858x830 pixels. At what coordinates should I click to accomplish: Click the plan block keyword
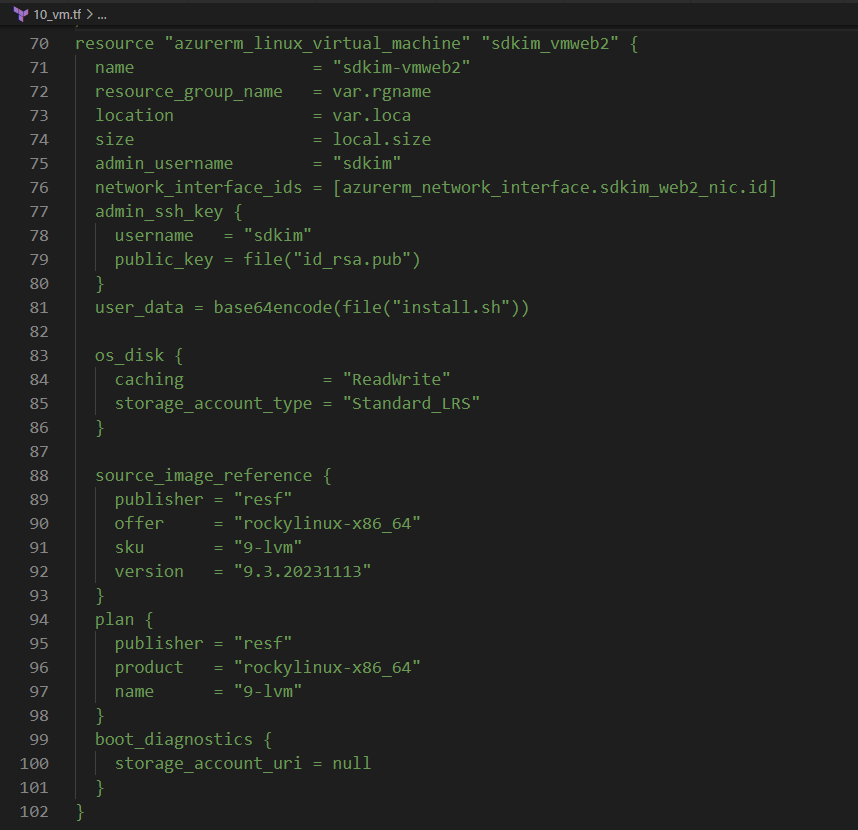point(115,620)
